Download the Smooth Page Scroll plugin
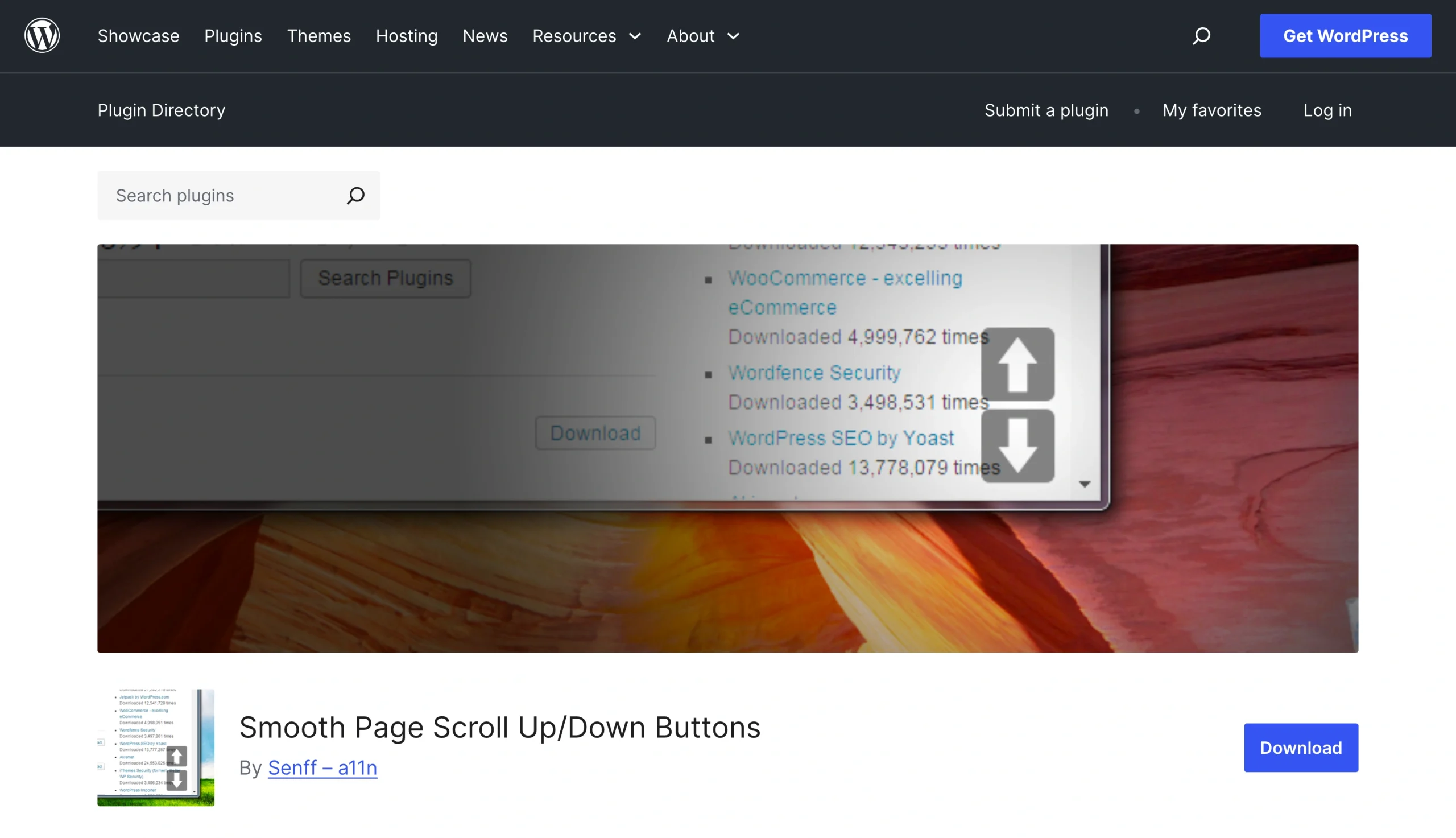This screenshot has height=838, width=1456. 1301,747
